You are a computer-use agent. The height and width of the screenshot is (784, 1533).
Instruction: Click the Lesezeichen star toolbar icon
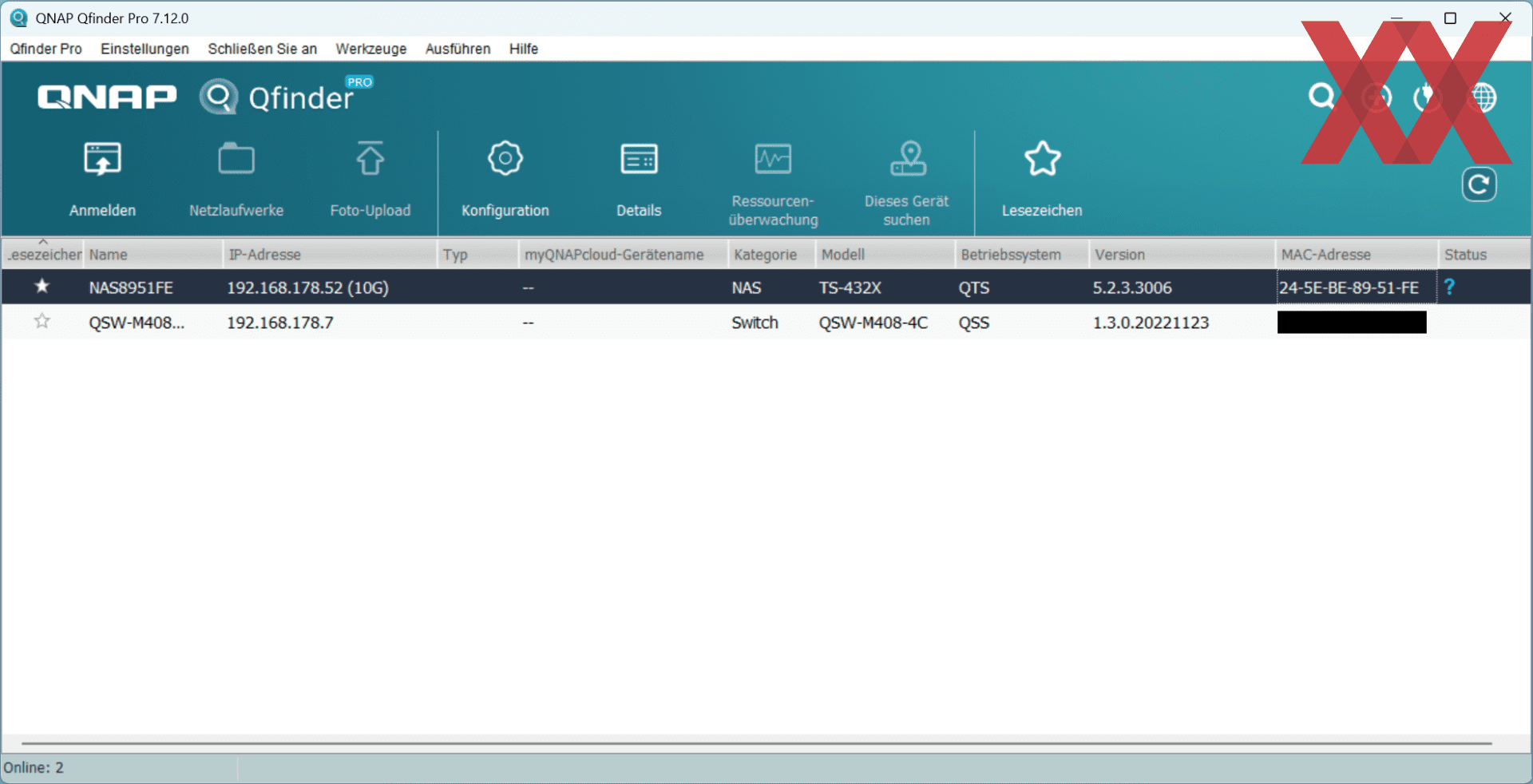click(1043, 158)
